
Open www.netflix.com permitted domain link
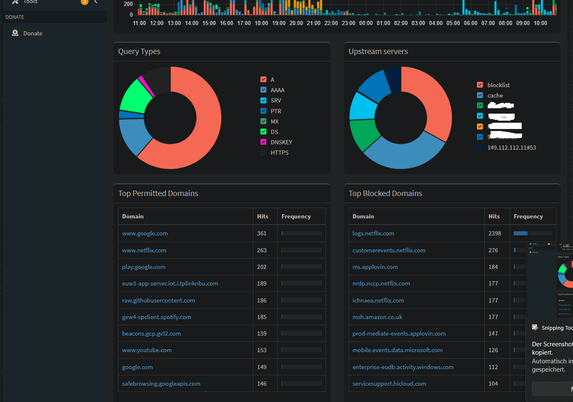(144, 250)
